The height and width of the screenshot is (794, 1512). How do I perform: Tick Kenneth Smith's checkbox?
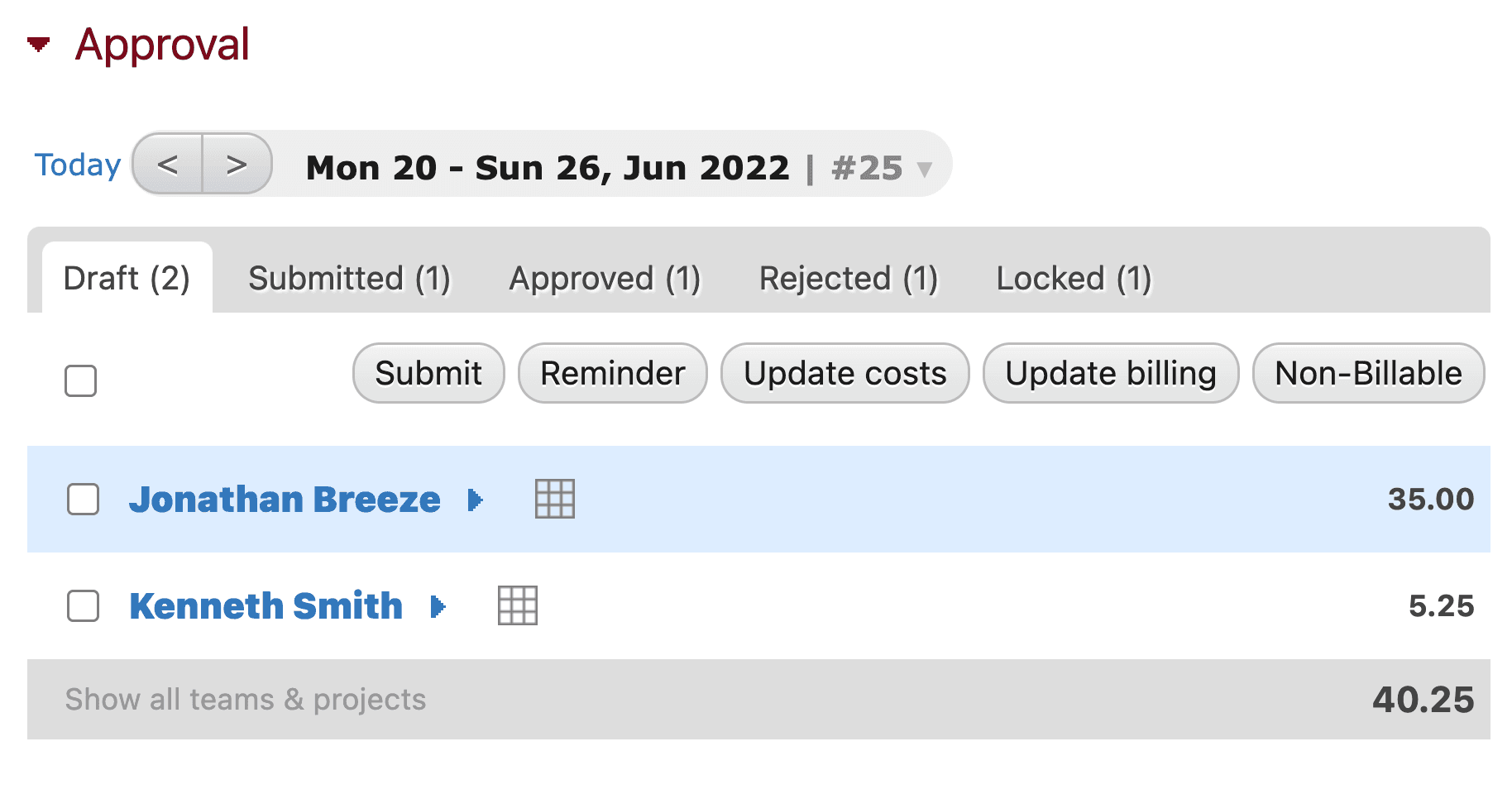(83, 605)
